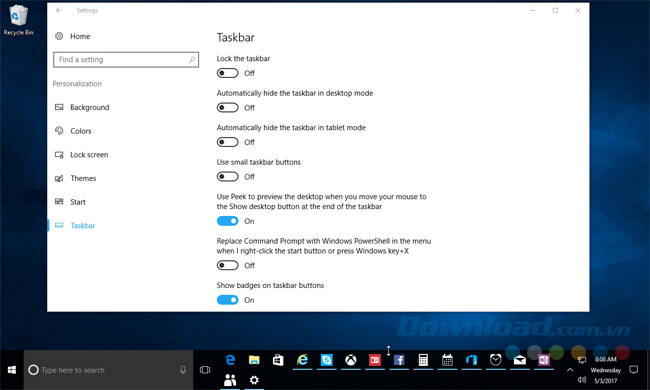This screenshot has width=650, height=390.
Task: Enable Use small taskbar buttons
Action: (x=228, y=177)
